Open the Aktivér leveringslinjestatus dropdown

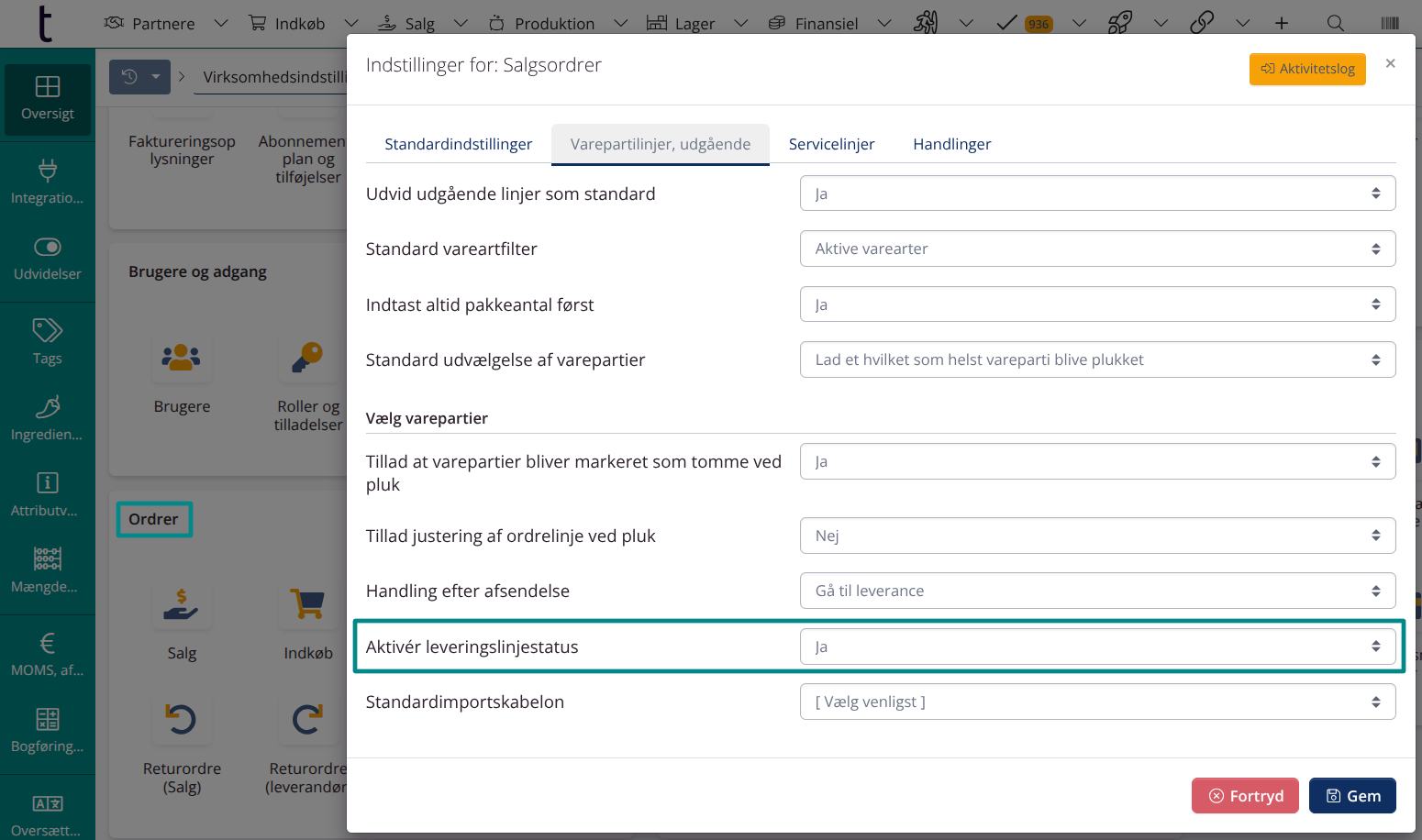[1097, 647]
